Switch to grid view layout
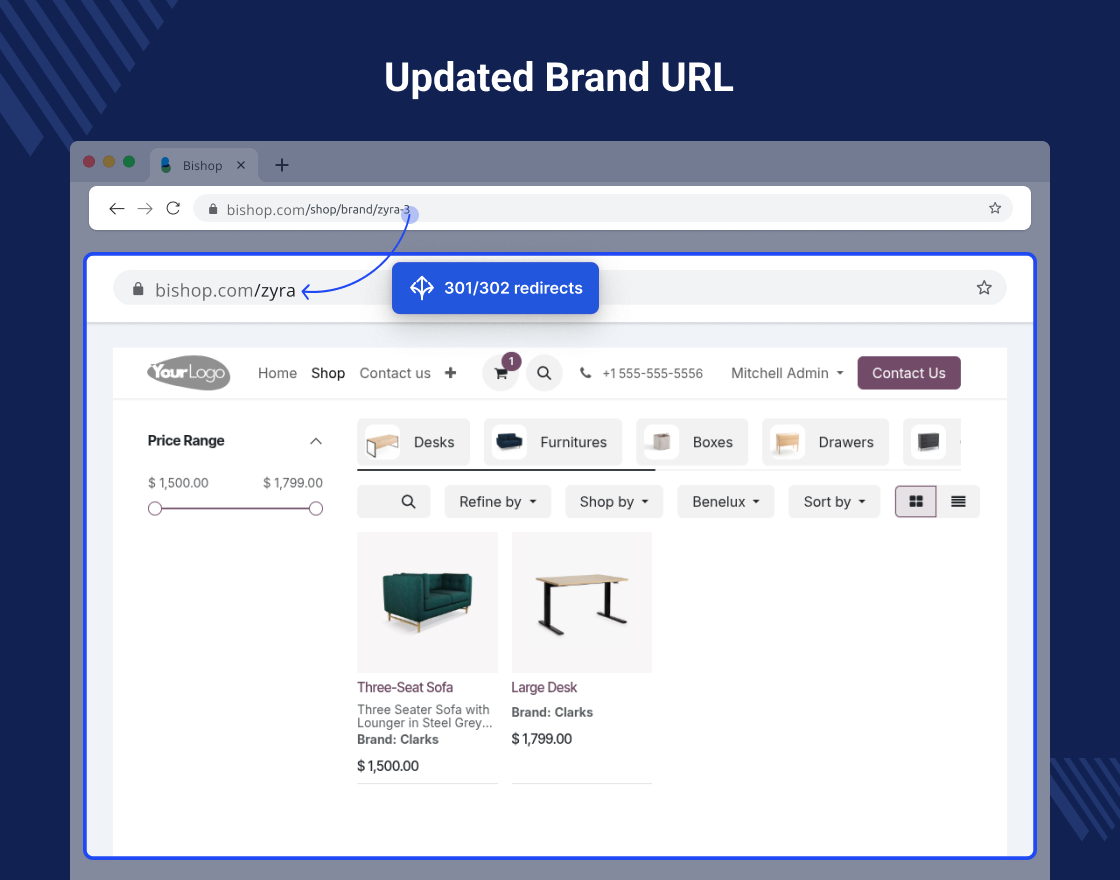Screen dimensions: 1120x880 (916, 501)
